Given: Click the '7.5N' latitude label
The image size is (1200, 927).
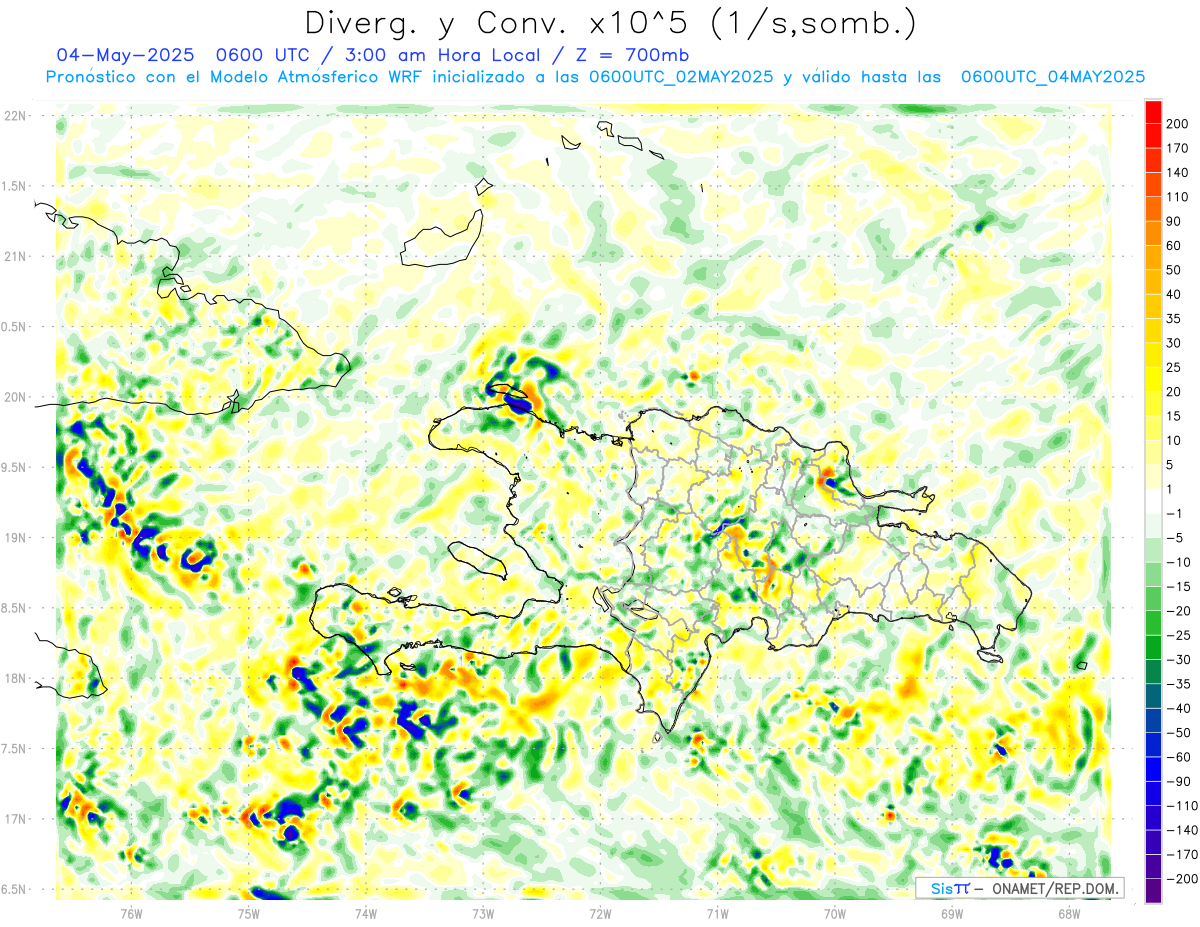Looking at the screenshot, I should [x=15, y=749].
